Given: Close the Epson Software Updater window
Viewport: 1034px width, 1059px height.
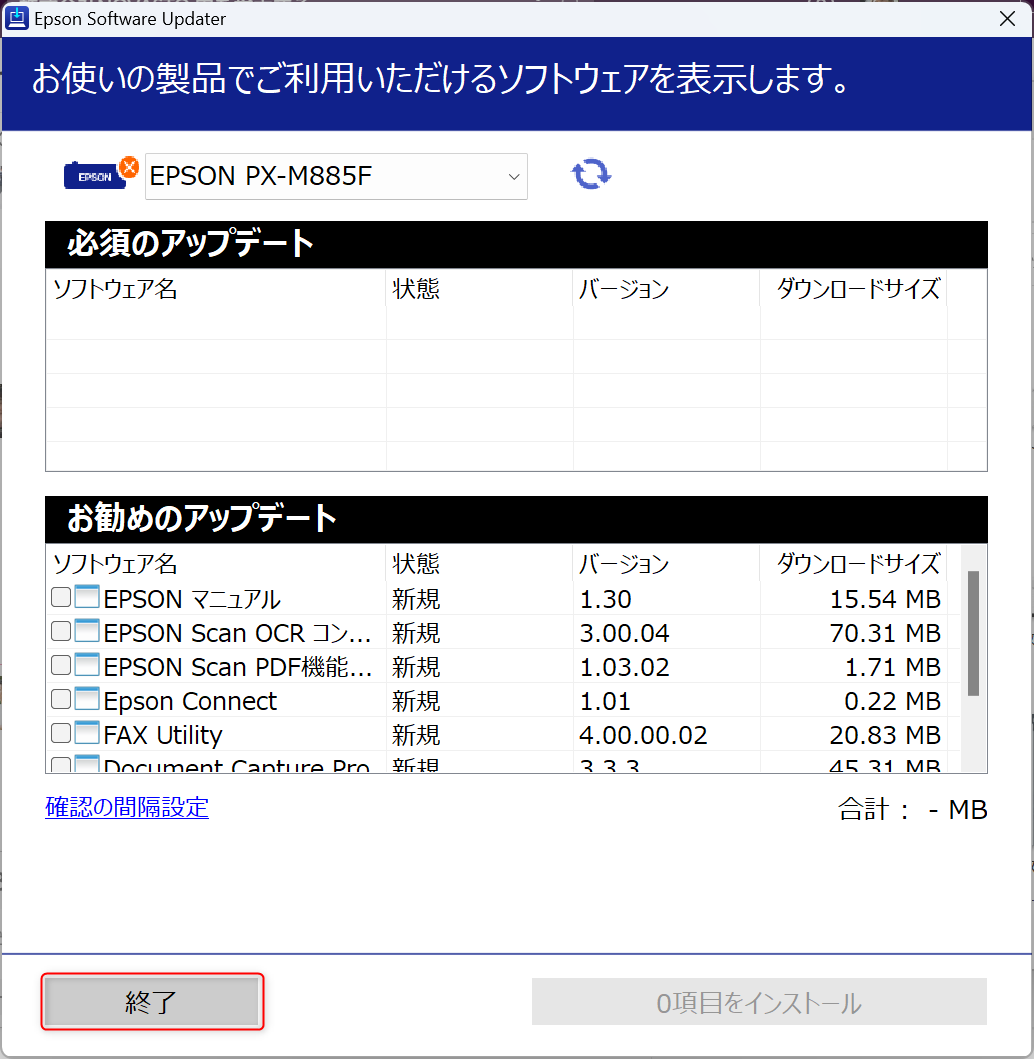Looking at the screenshot, I should point(1007,18).
